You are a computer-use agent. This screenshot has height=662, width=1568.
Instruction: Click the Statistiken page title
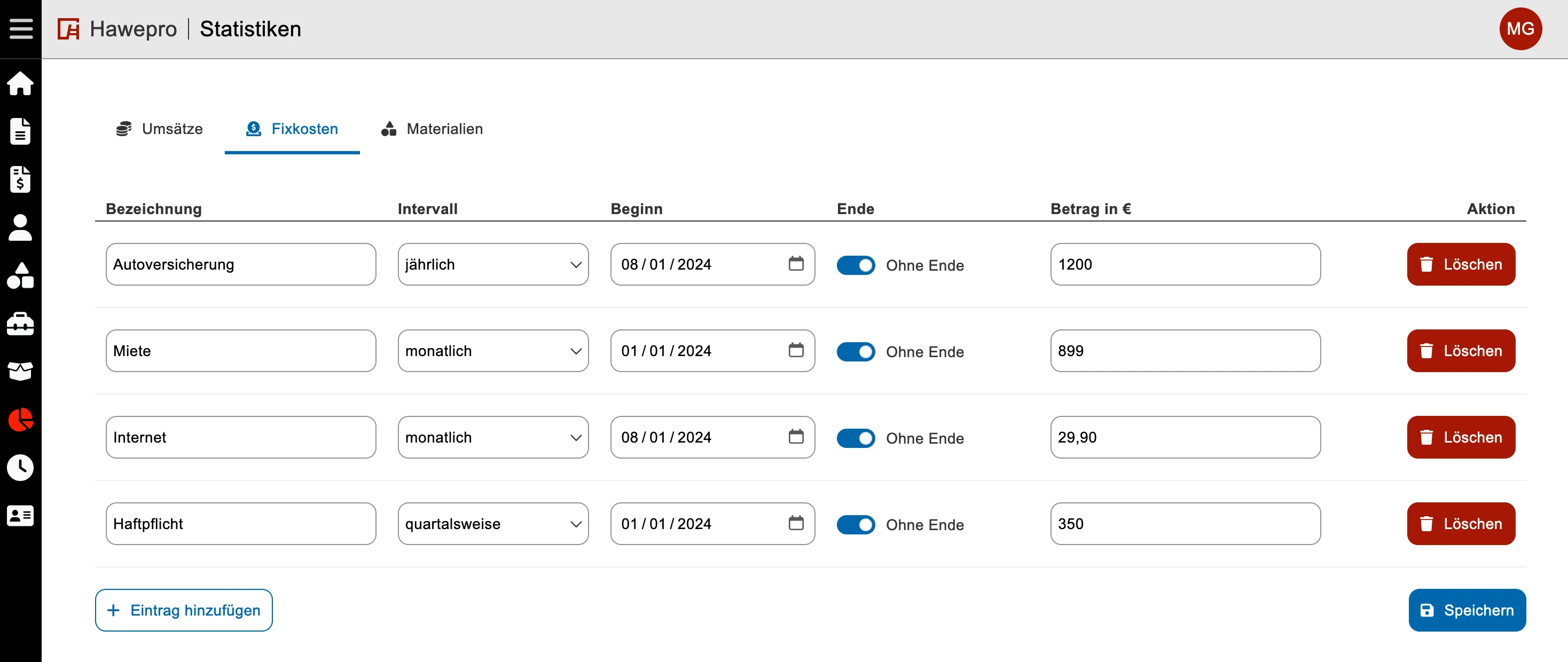pyautogui.click(x=250, y=29)
